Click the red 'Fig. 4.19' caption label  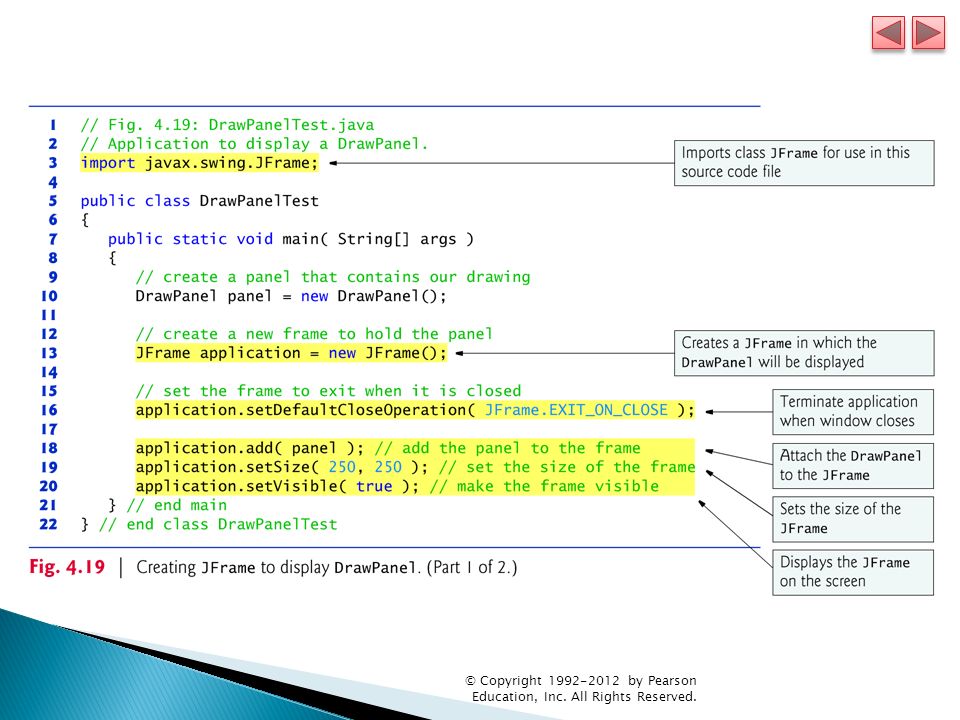click(67, 567)
